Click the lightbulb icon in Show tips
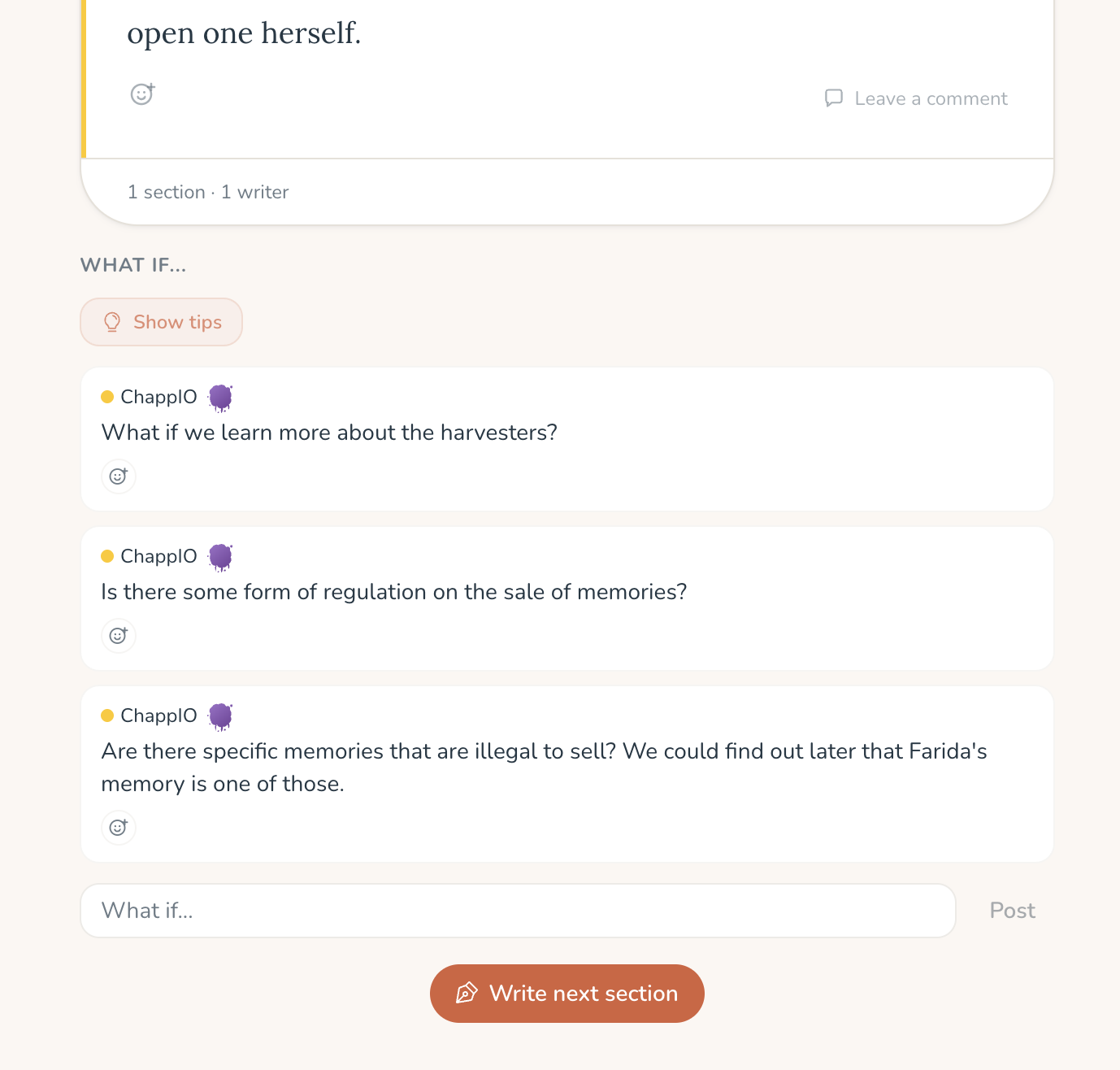 (x=112, y=322)
